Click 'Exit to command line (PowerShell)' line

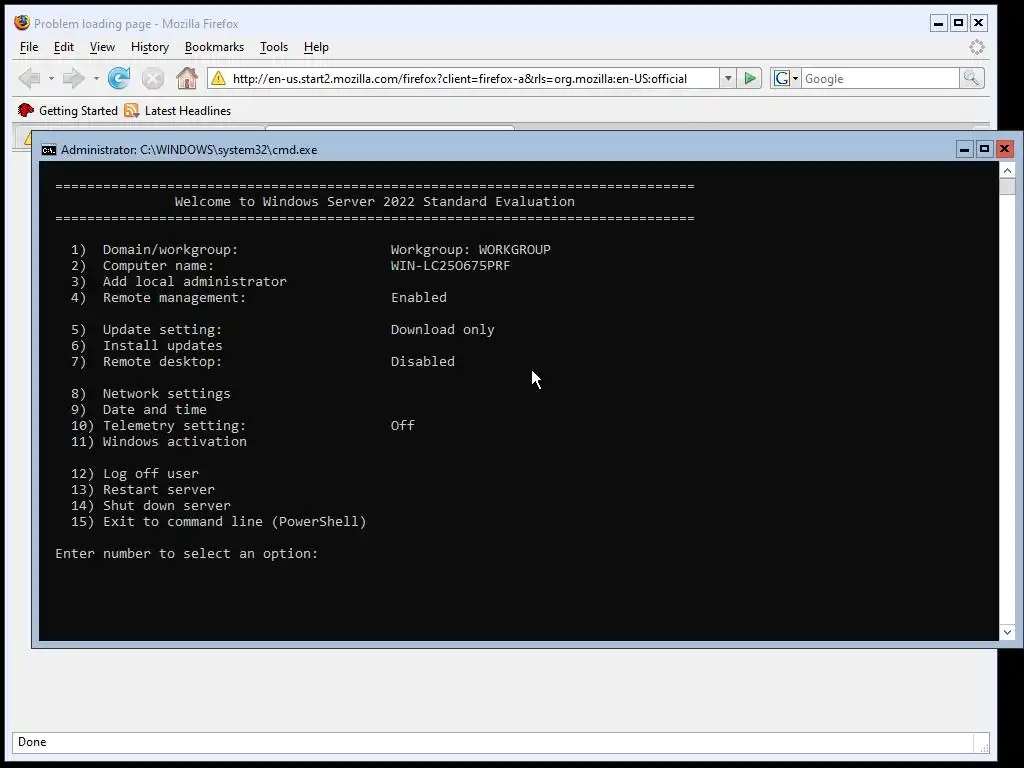pyautogui.click(x=234, y=522)
